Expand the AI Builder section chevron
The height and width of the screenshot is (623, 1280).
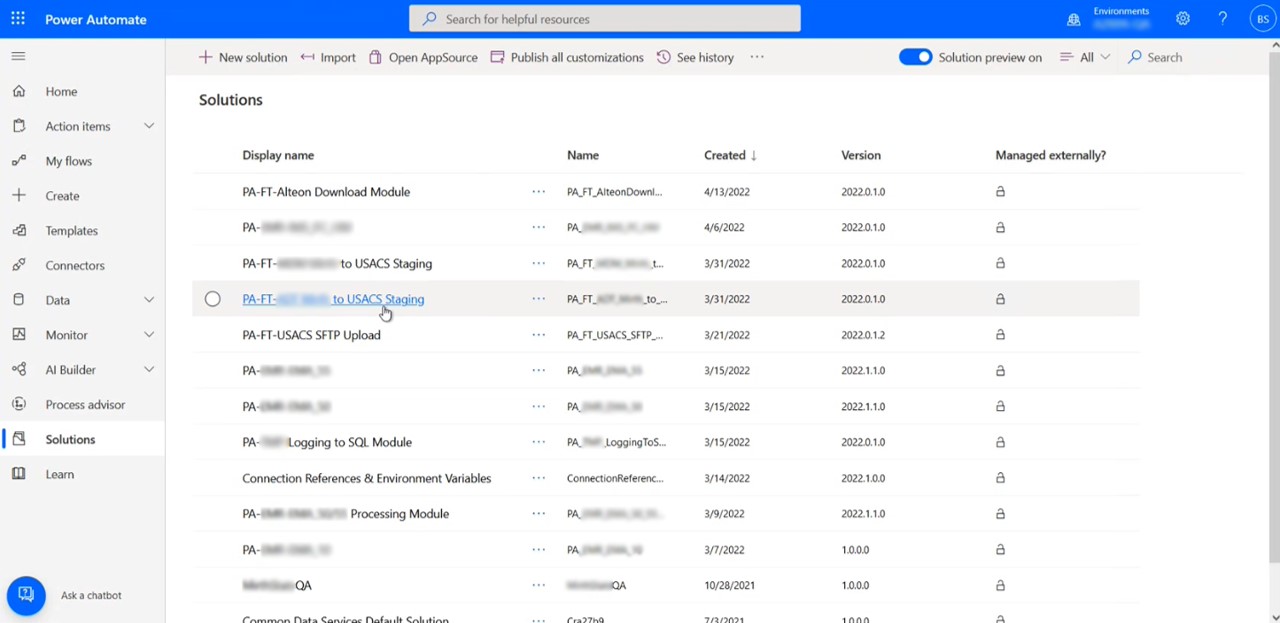(x=149, y=370)
